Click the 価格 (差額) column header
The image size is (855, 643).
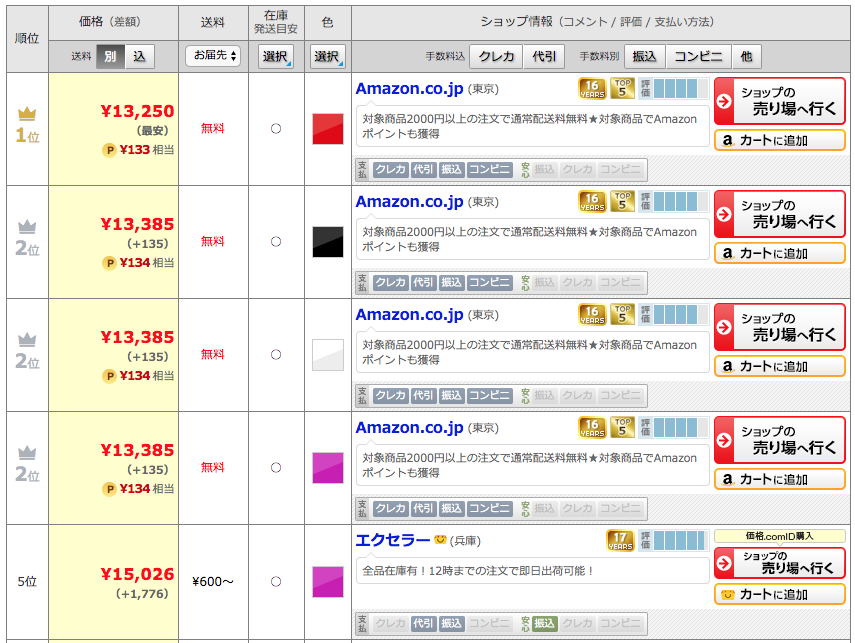pyautogui.click(x=113, y=22)
